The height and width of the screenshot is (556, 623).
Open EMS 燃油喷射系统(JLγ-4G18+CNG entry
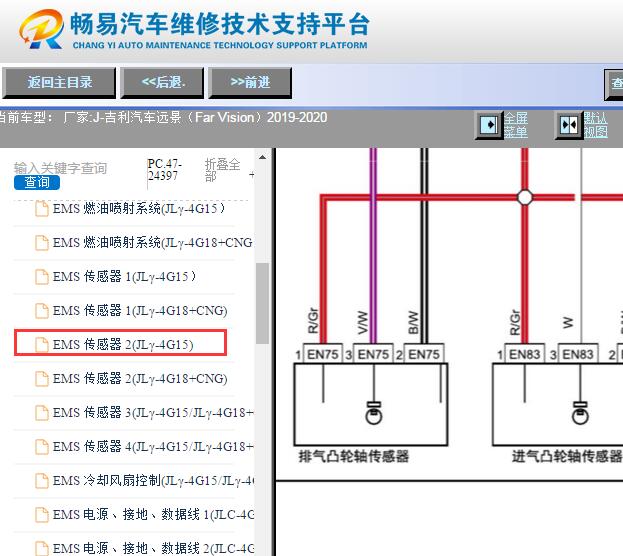tap(153, 242)
